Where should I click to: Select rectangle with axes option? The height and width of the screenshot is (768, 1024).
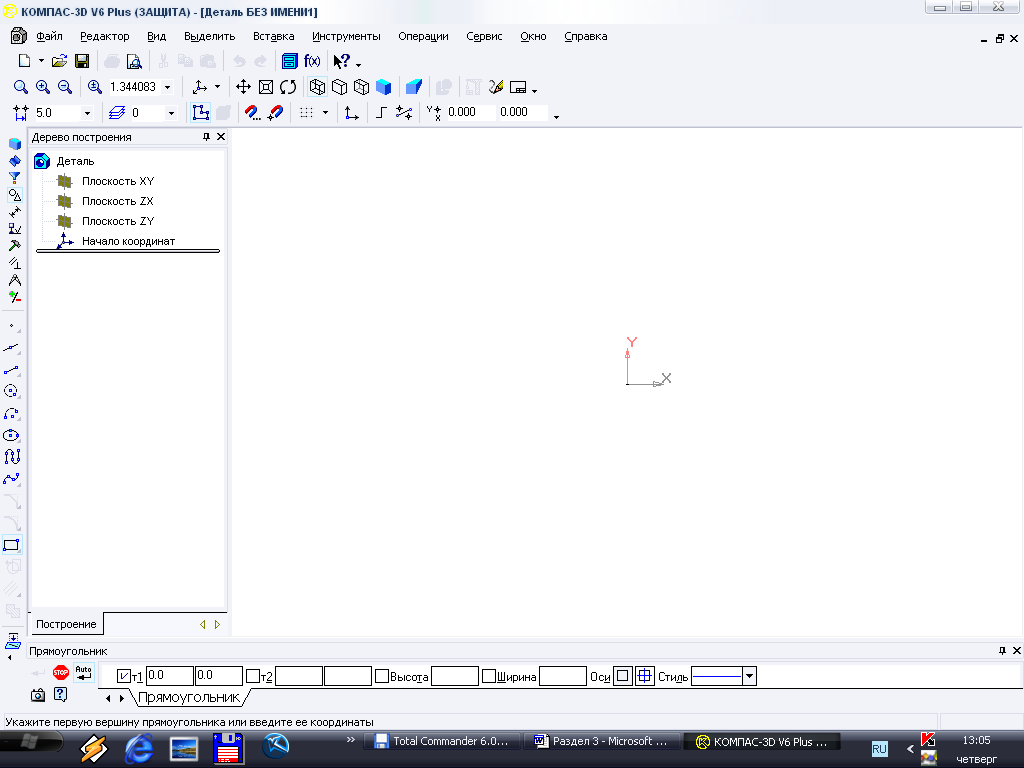pos(645,676)
